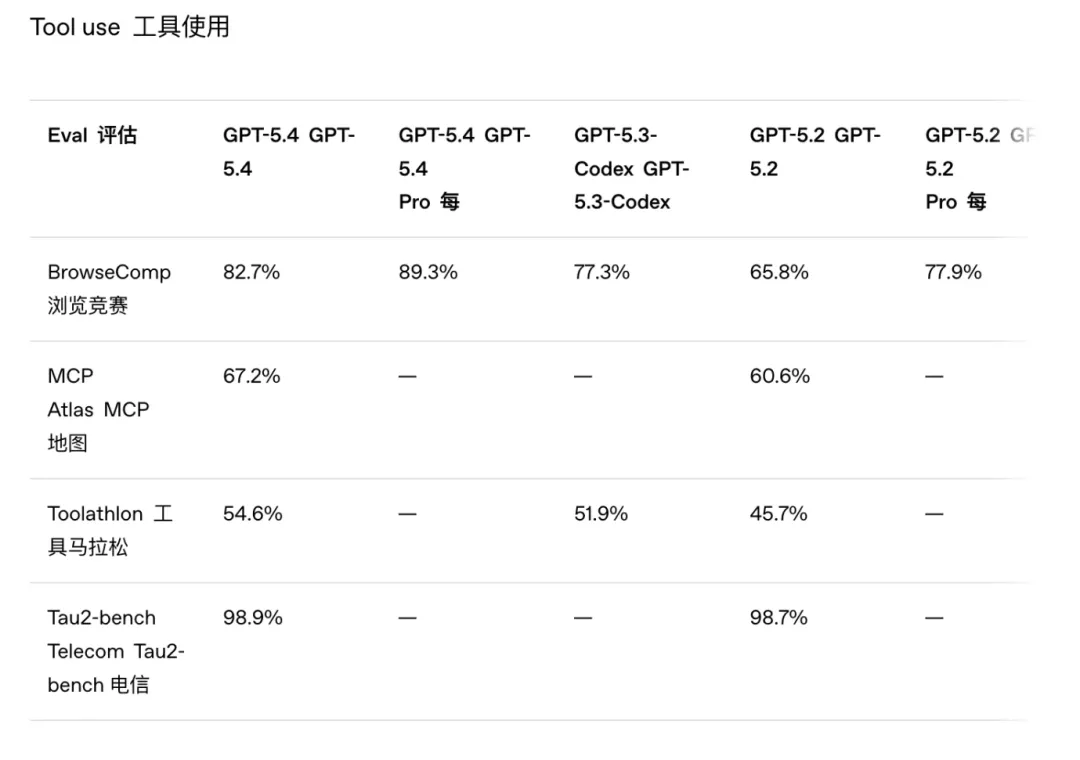Viewport: 1080px width, 760px height.
Task: Click the first GPT-5.4 column header
Action: tap(288, 152)
